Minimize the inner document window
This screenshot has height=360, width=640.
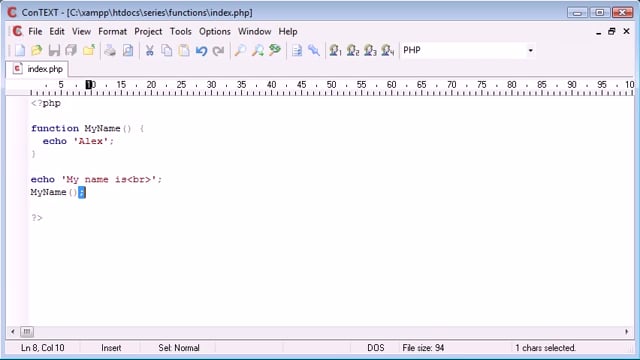pos(598,32)
